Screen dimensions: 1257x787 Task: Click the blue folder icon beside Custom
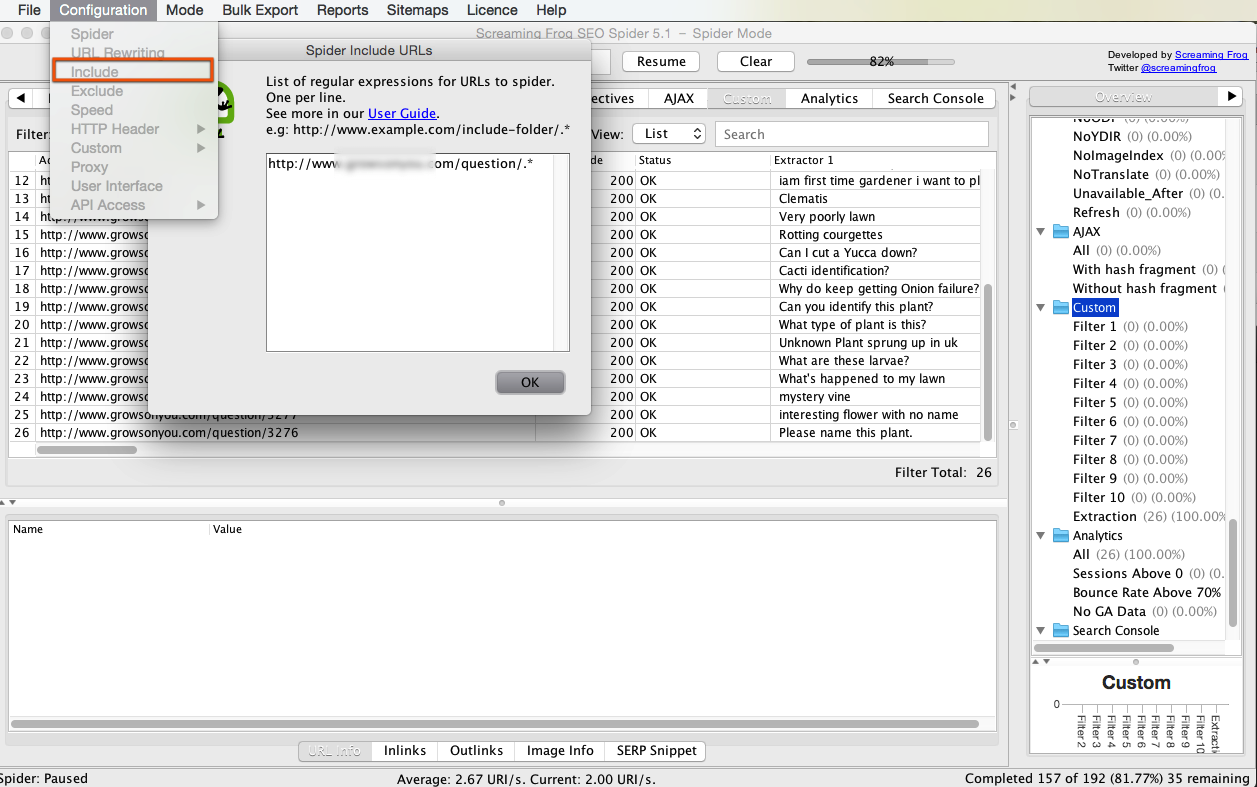1061,307
